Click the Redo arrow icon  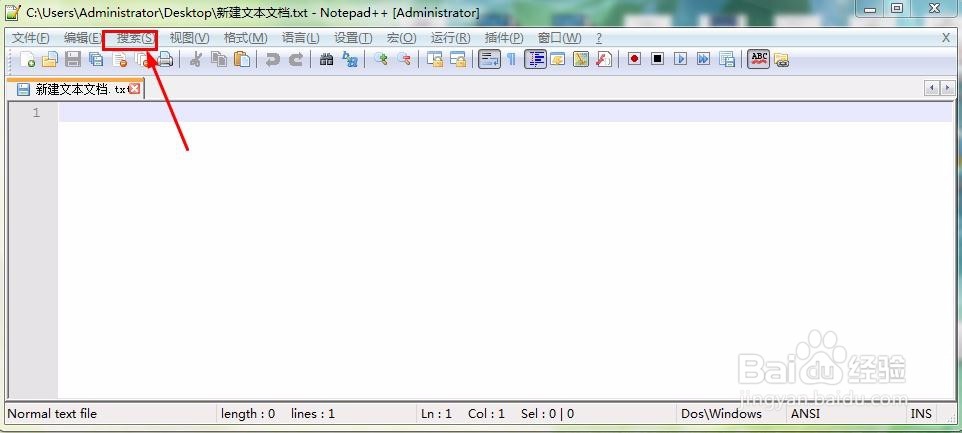(x=296, y=59)
